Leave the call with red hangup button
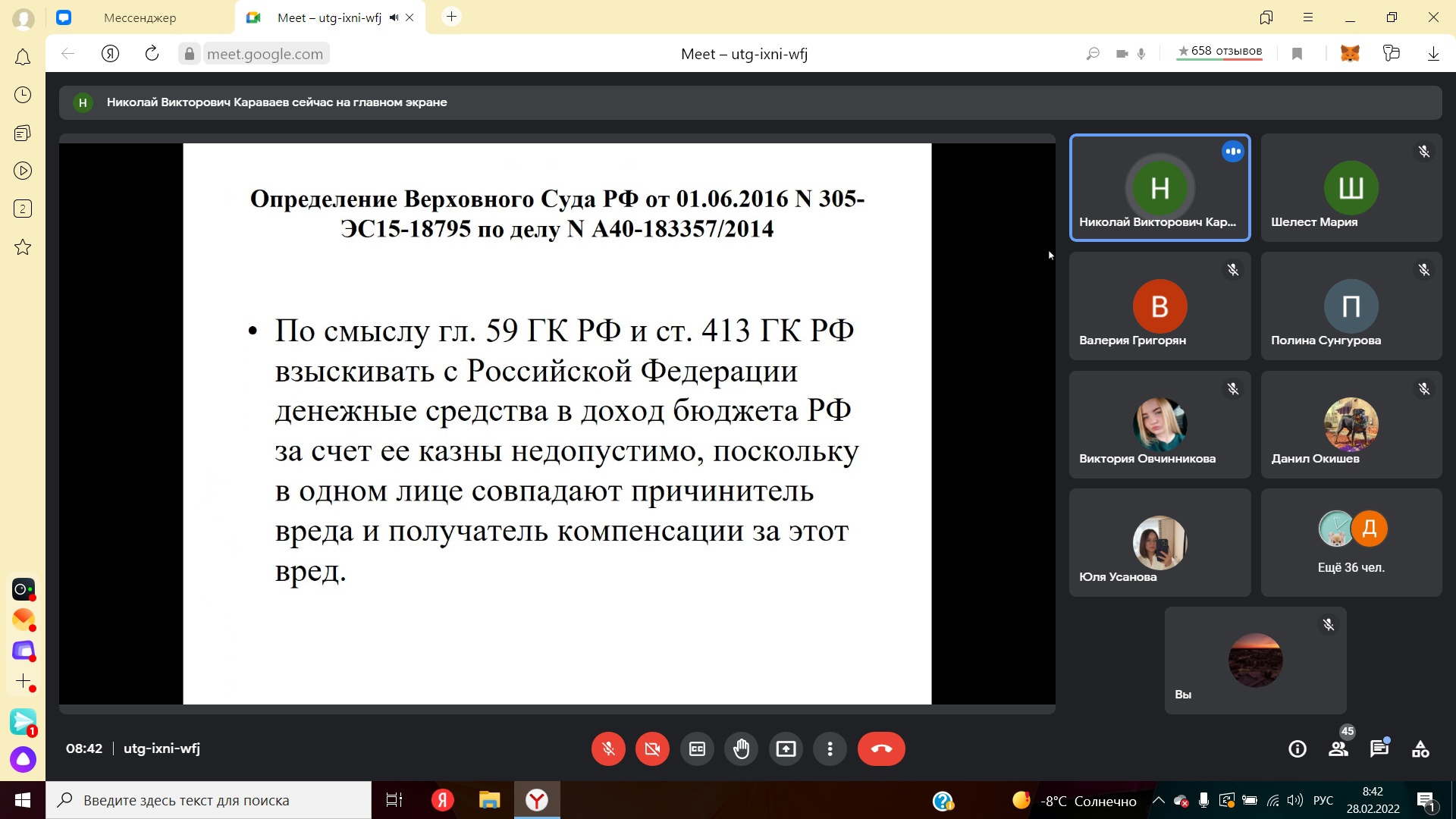This screenshot has width=1456, height=819. coord(881,749)
